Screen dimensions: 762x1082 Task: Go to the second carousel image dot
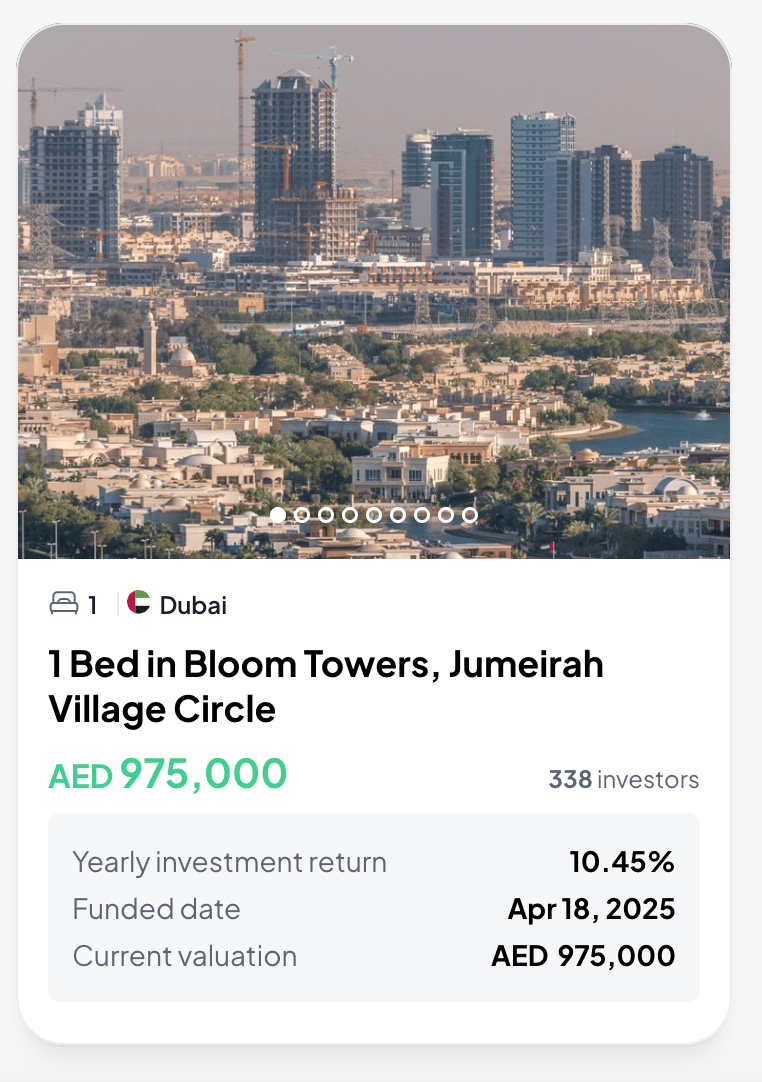(x=302, y=515)
